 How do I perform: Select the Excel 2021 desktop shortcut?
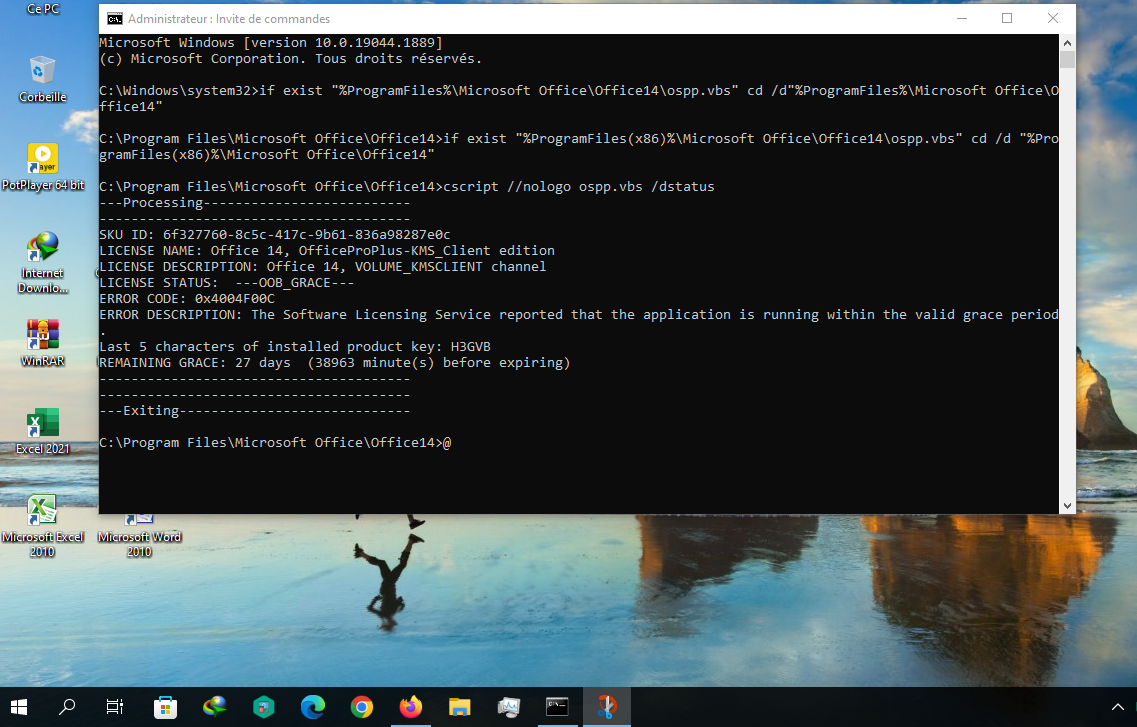click(x=43, y=431)
